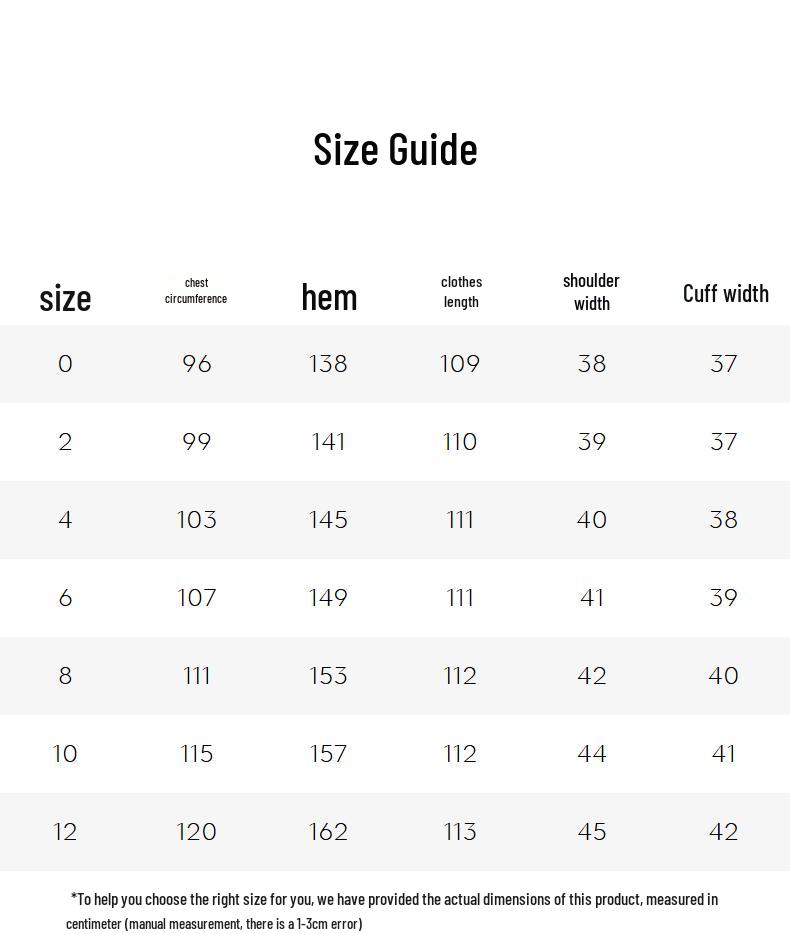
Task: Select cuff width value 41 for size 10
Action: coord(724,754)
